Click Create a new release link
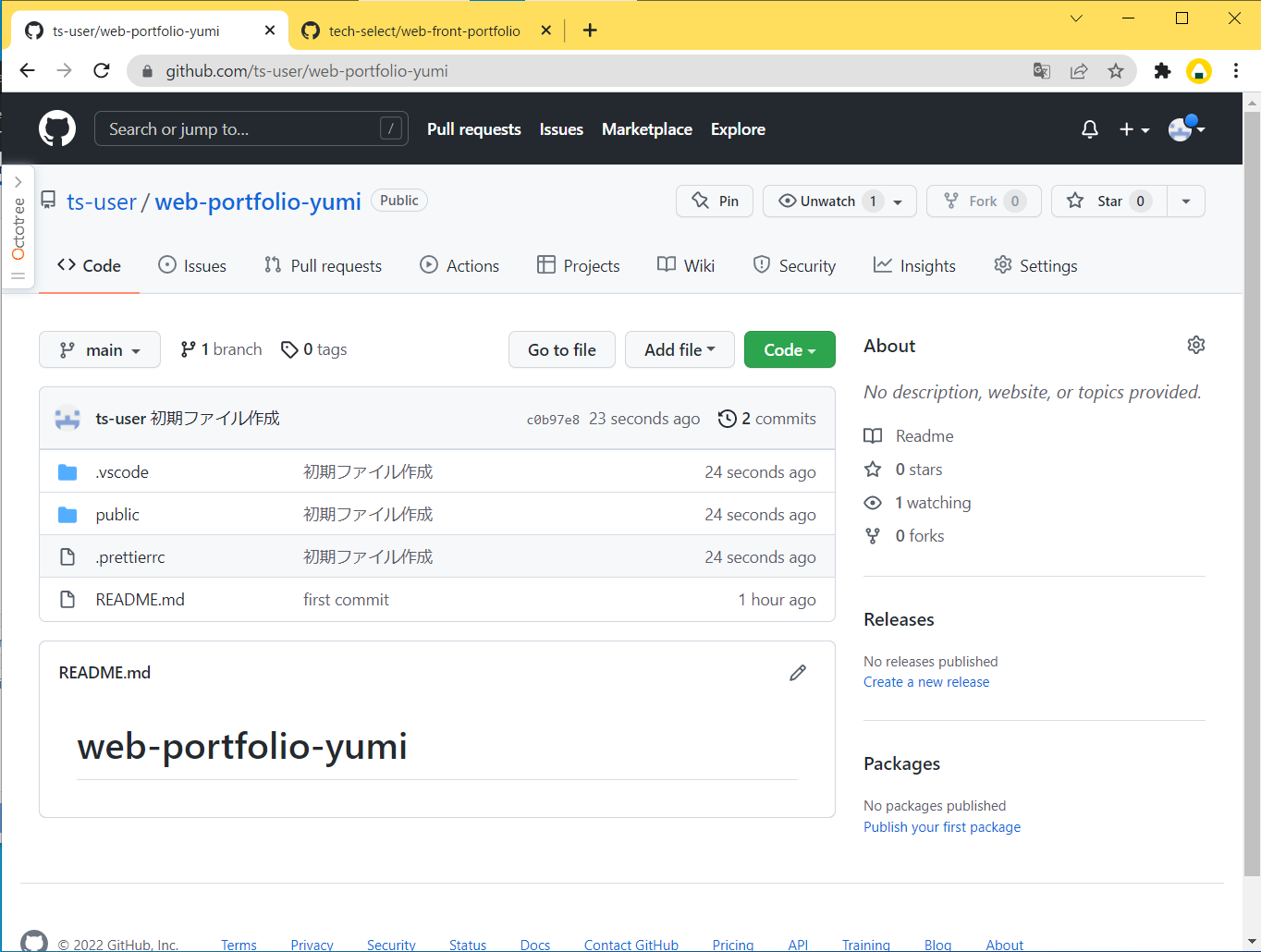 (926, 682)
